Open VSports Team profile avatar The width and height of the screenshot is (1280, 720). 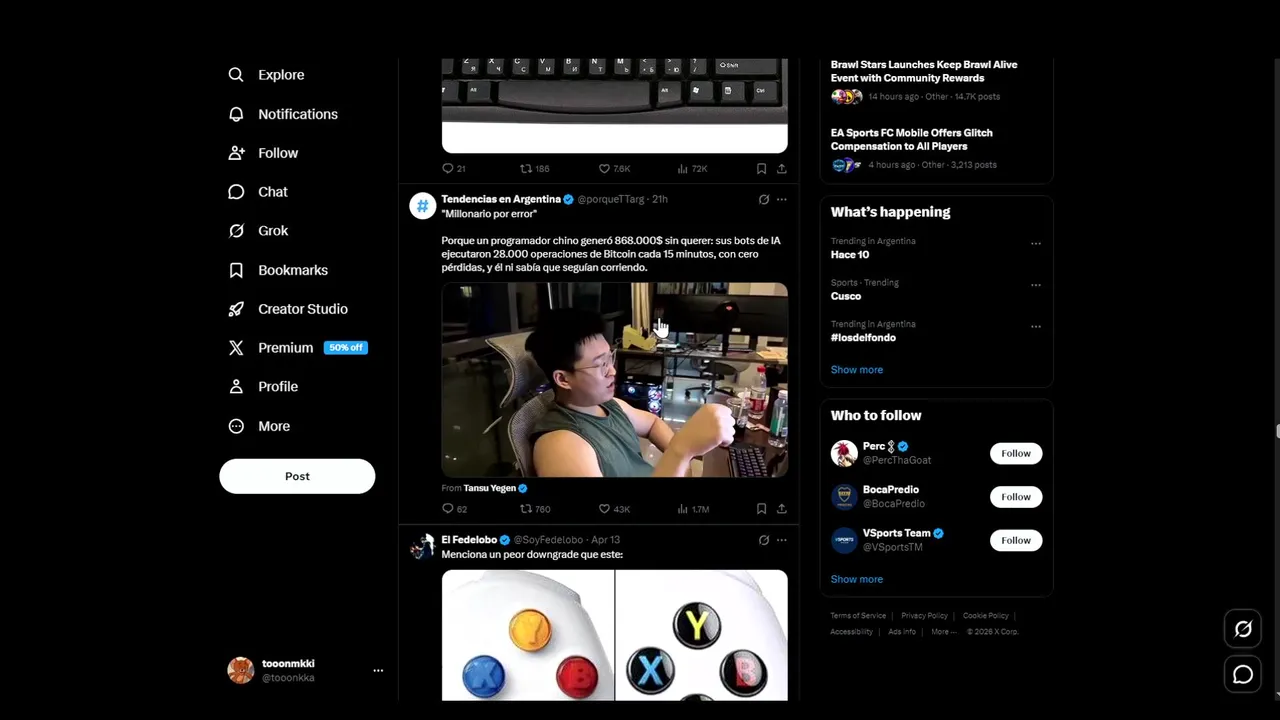(844, 540)
